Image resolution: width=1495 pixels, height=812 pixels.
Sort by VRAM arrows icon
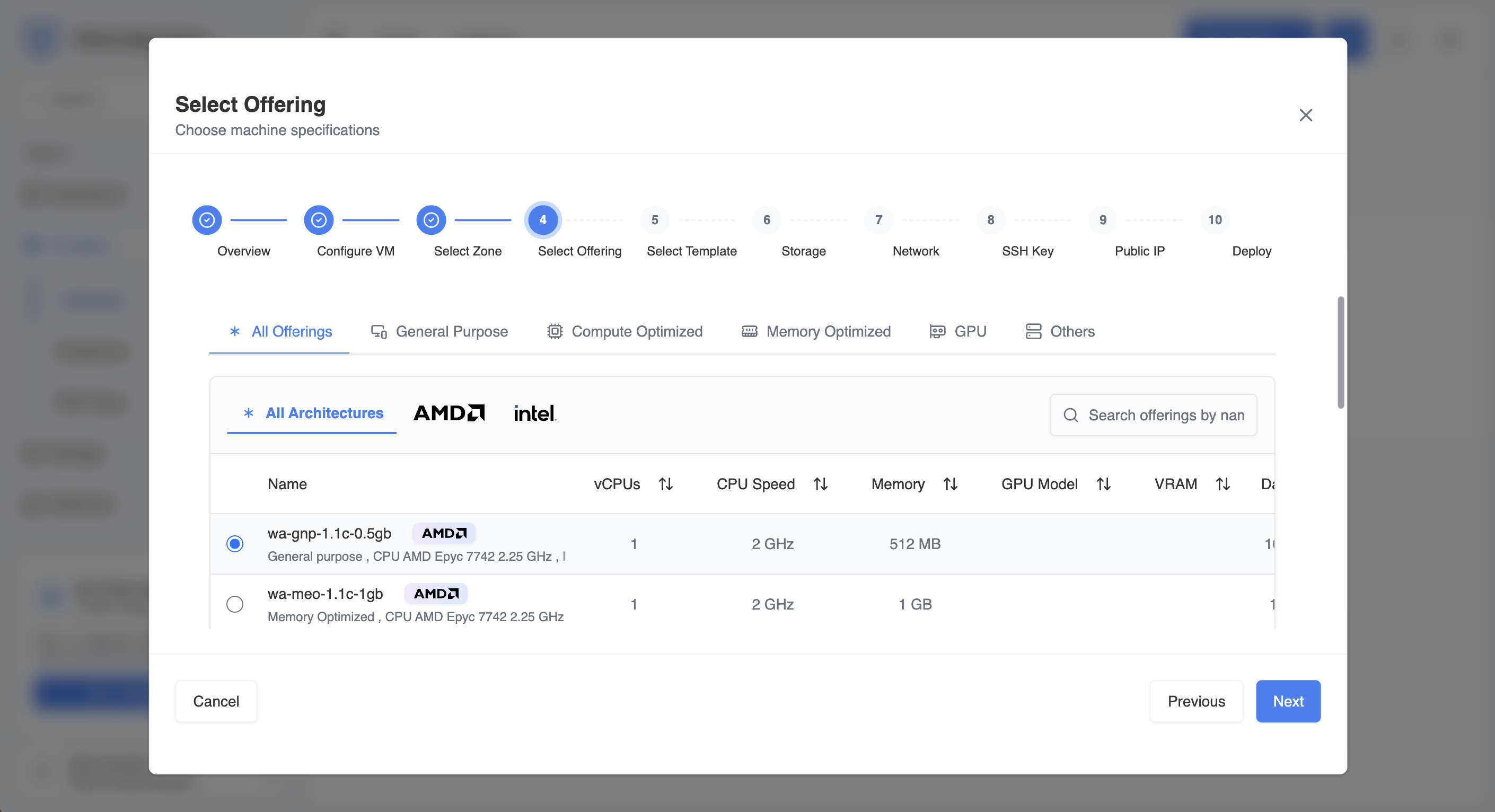pyautogui.click(x=1223, y=484)
